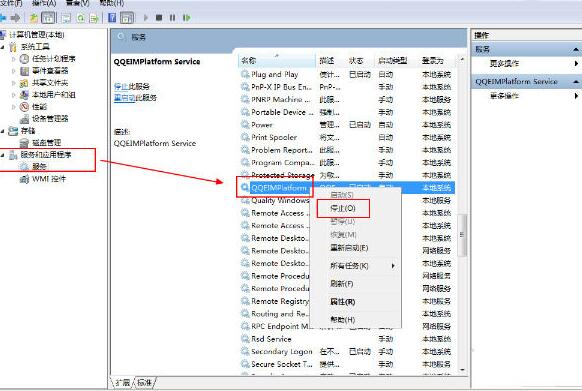
Task: Toggle the show/hide console tree toolbar icon
Action: [48, 18]
